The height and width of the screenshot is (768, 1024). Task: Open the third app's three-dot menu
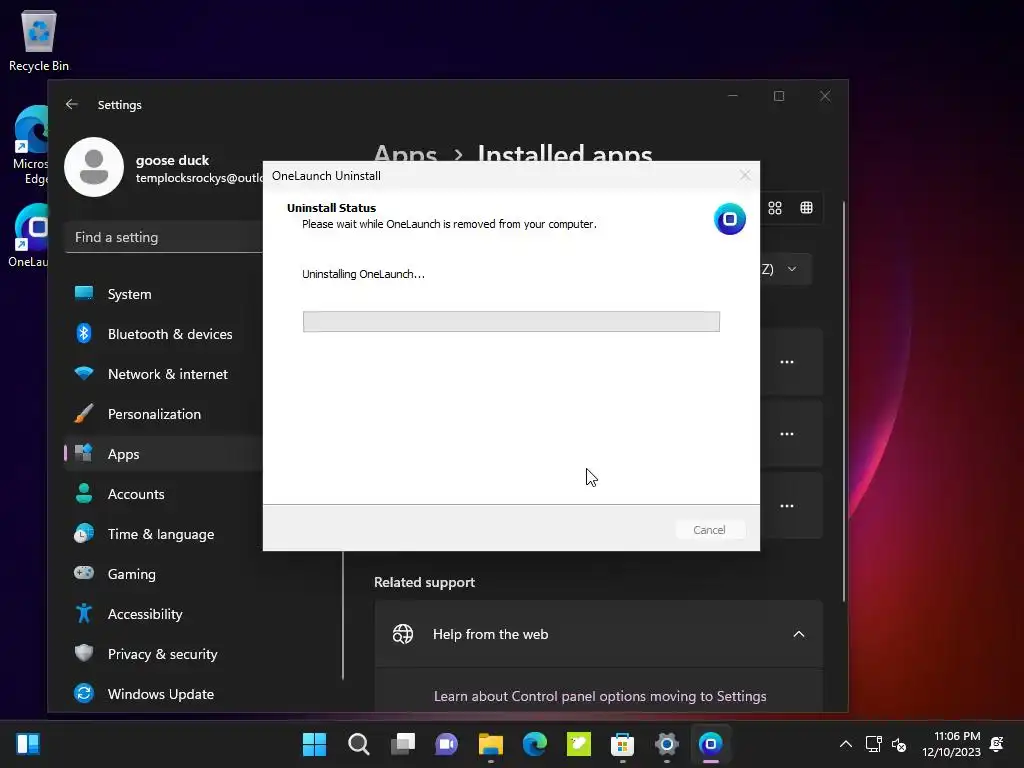787,505
